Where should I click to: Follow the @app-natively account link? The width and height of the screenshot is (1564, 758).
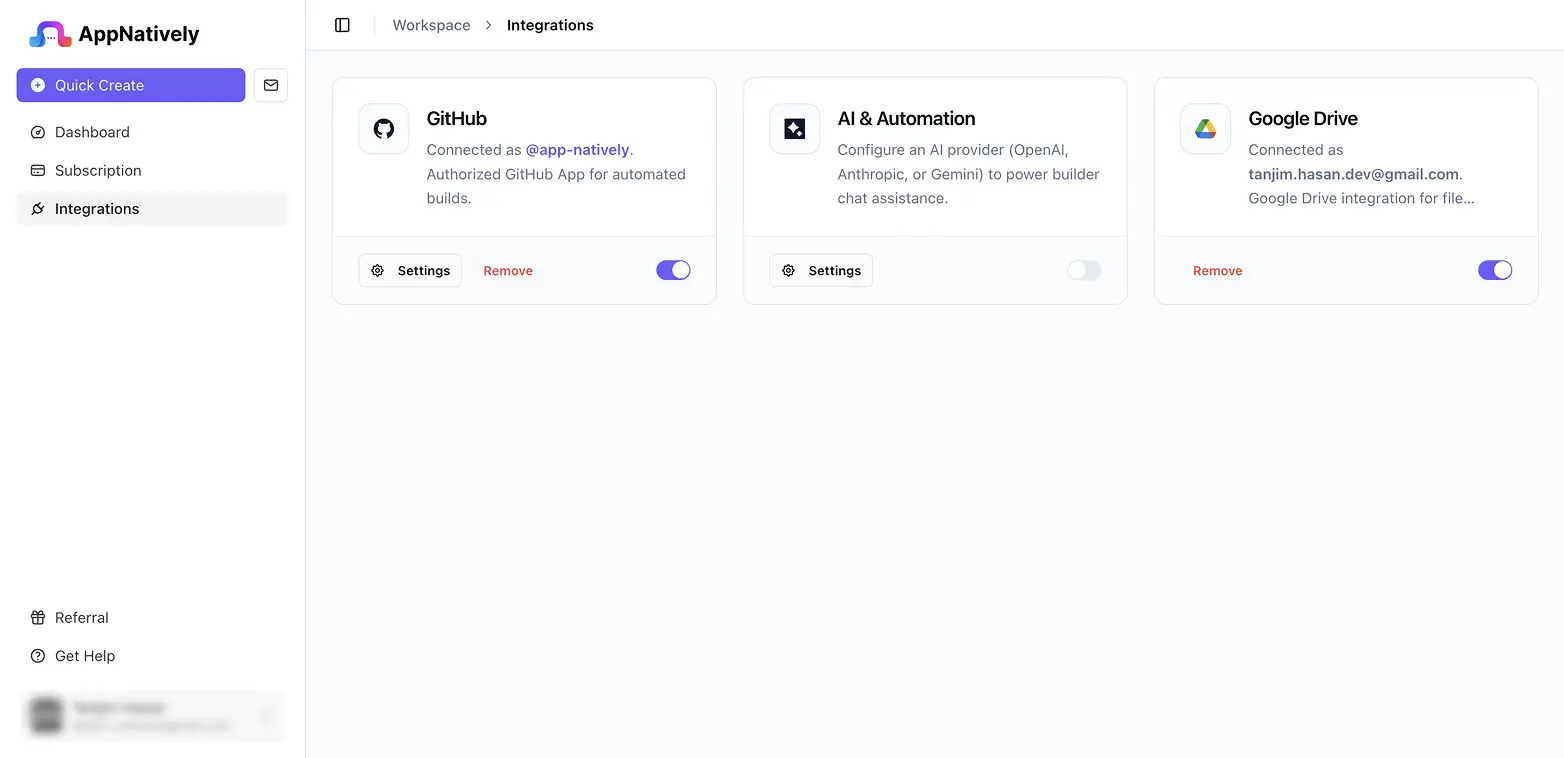click(578, 150)
